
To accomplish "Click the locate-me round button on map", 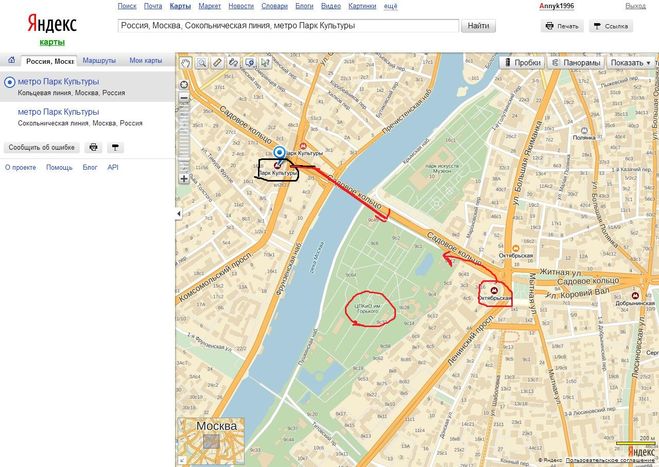I will click(184, 85).
